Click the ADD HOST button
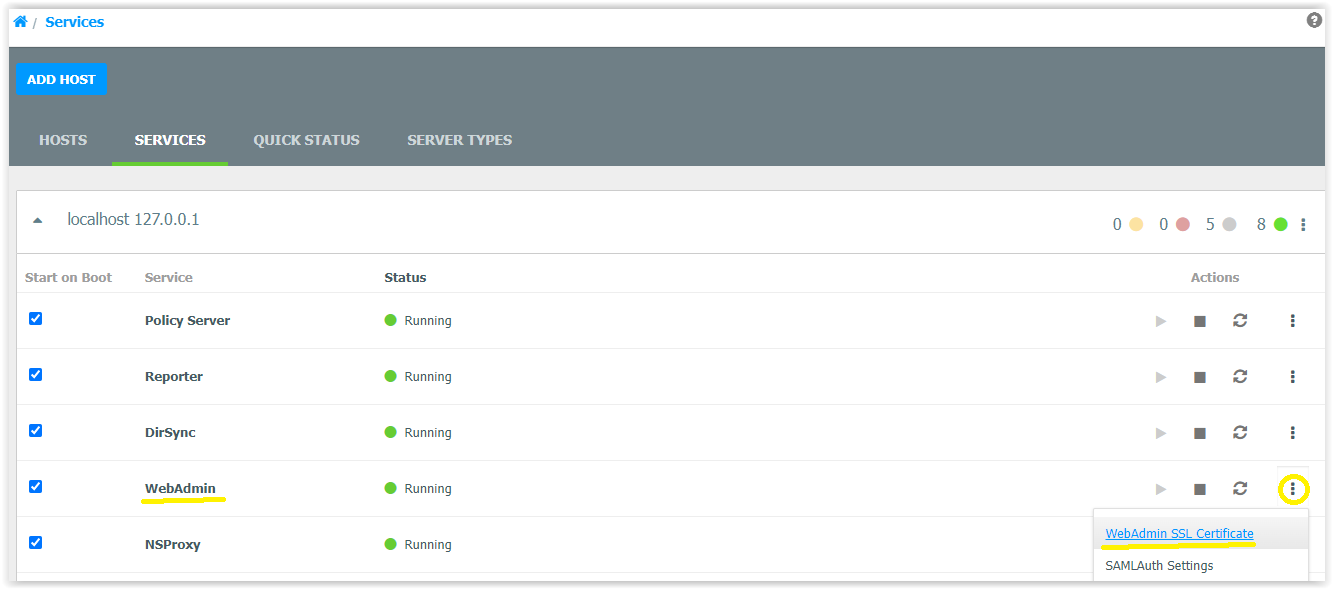Image resolution: width=1333 pixels, height=589 pixels. (61, 78)
